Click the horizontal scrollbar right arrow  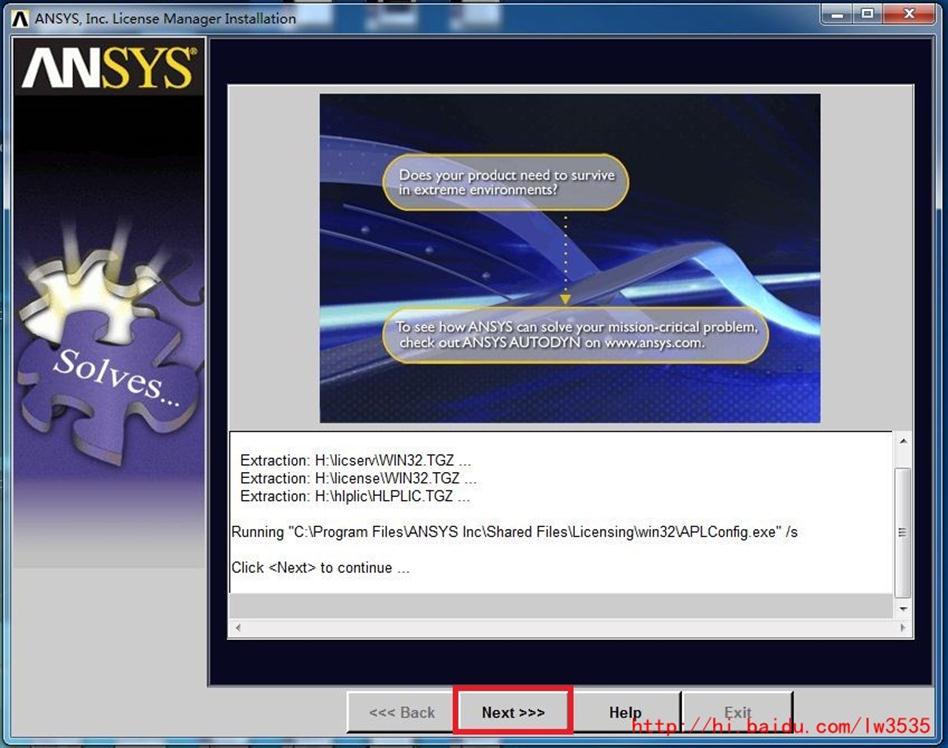coord(903,628)
